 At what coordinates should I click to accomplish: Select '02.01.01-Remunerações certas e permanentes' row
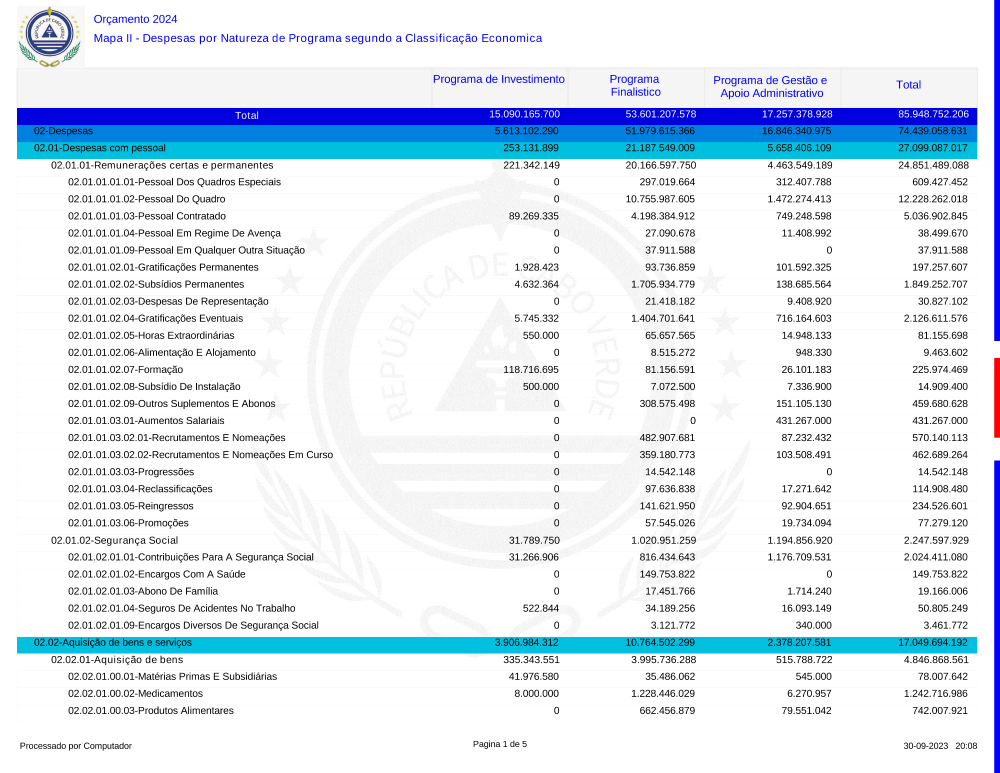tap(162, 165)
